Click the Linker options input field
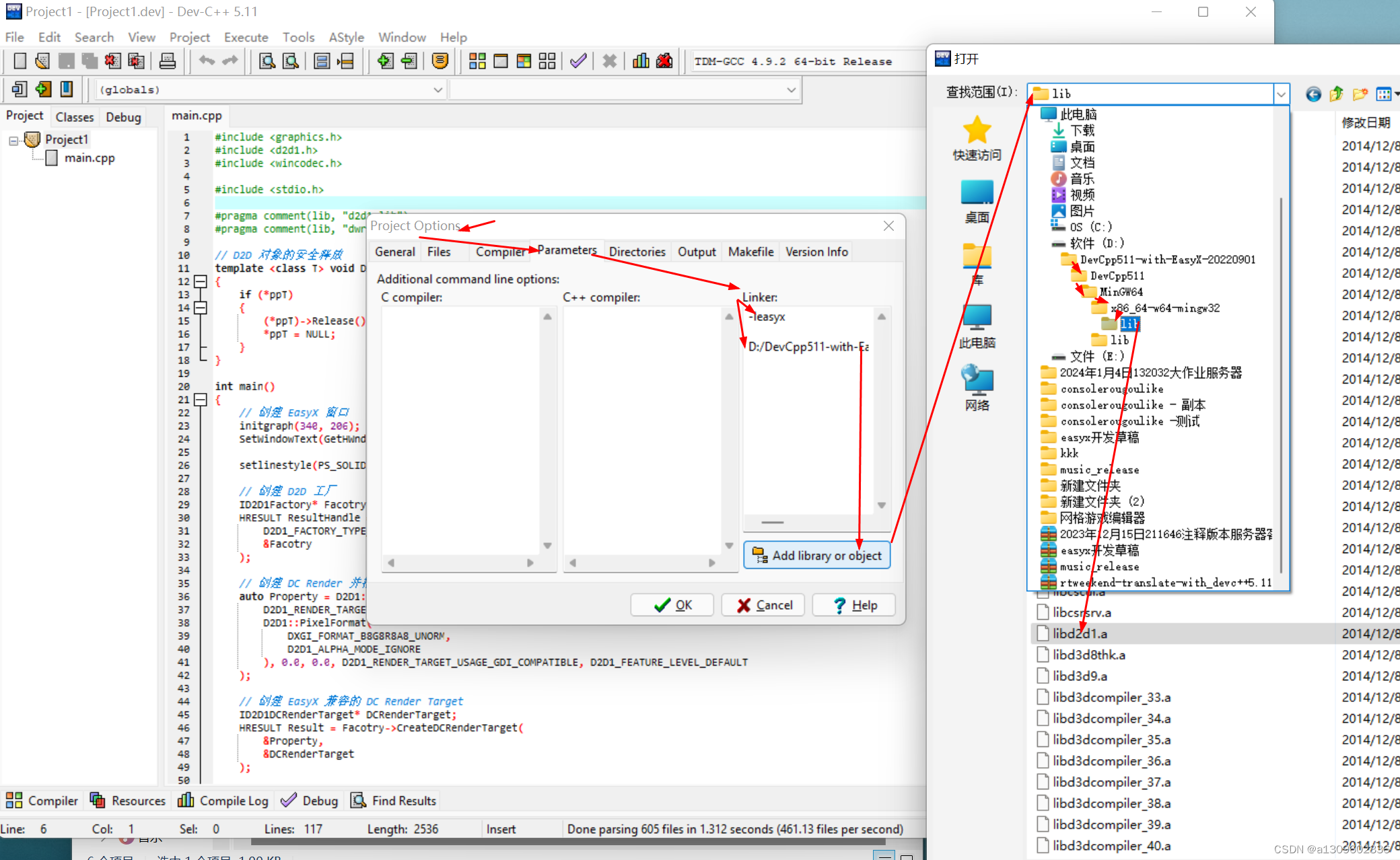Viewport: 1400px width, 860px height. point(810,420)
